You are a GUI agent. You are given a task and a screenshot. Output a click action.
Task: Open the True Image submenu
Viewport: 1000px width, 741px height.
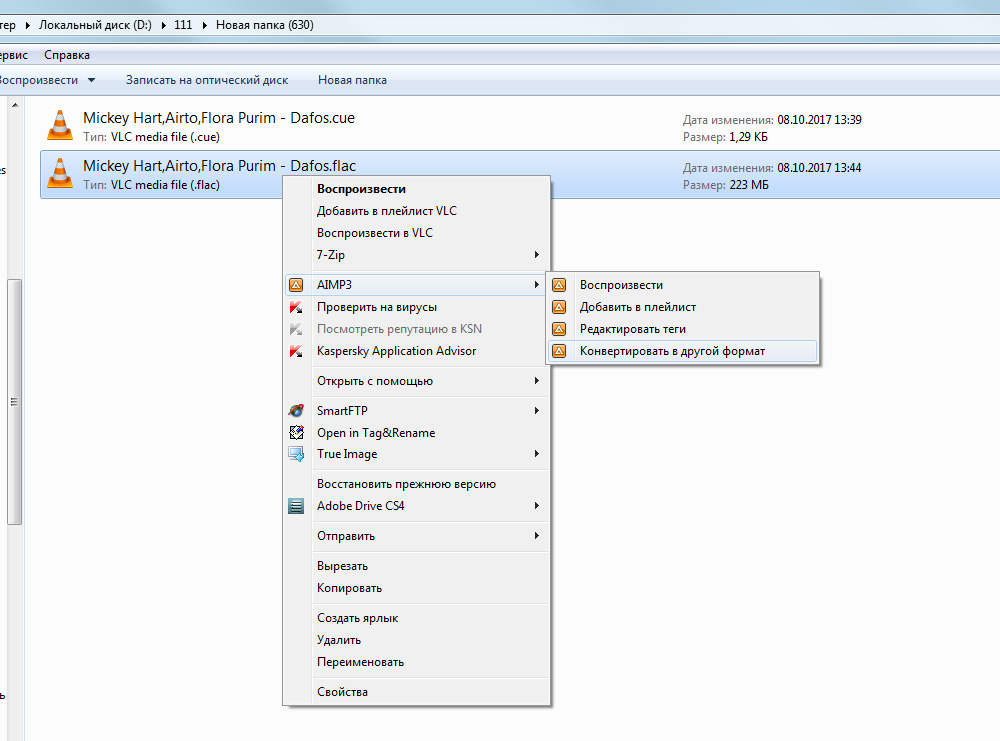416,454
